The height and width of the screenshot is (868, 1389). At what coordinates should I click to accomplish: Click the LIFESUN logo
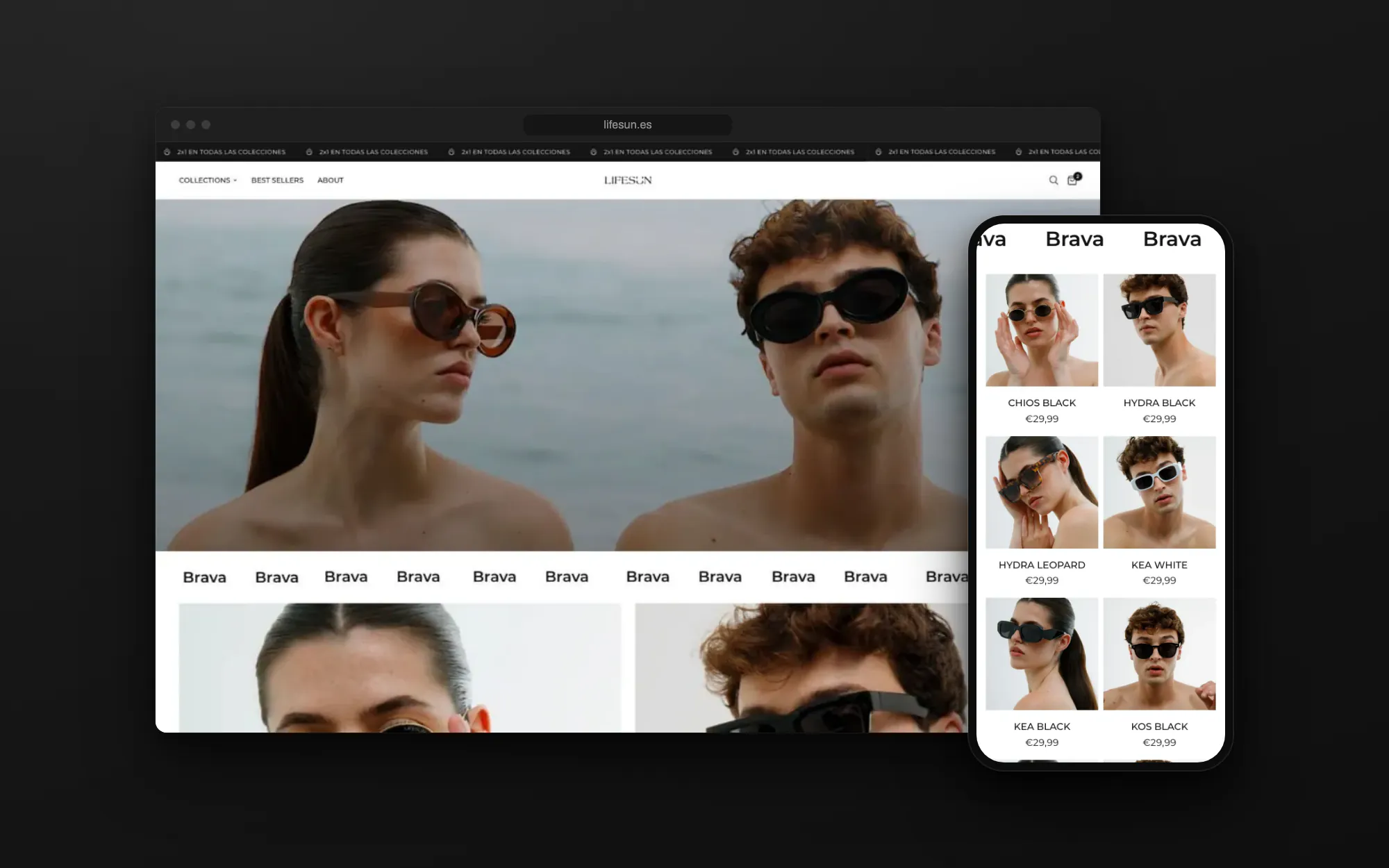pos(628,181)
